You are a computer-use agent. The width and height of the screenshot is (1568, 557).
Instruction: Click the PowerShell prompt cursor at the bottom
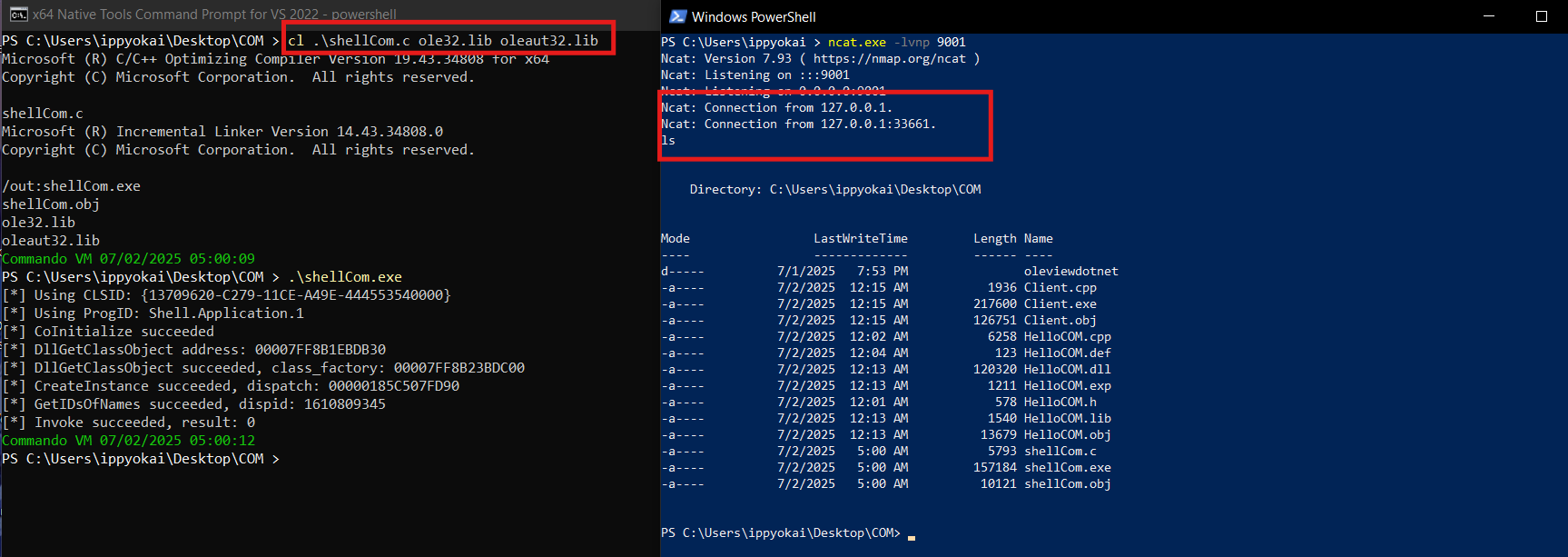tap(911, 536)
